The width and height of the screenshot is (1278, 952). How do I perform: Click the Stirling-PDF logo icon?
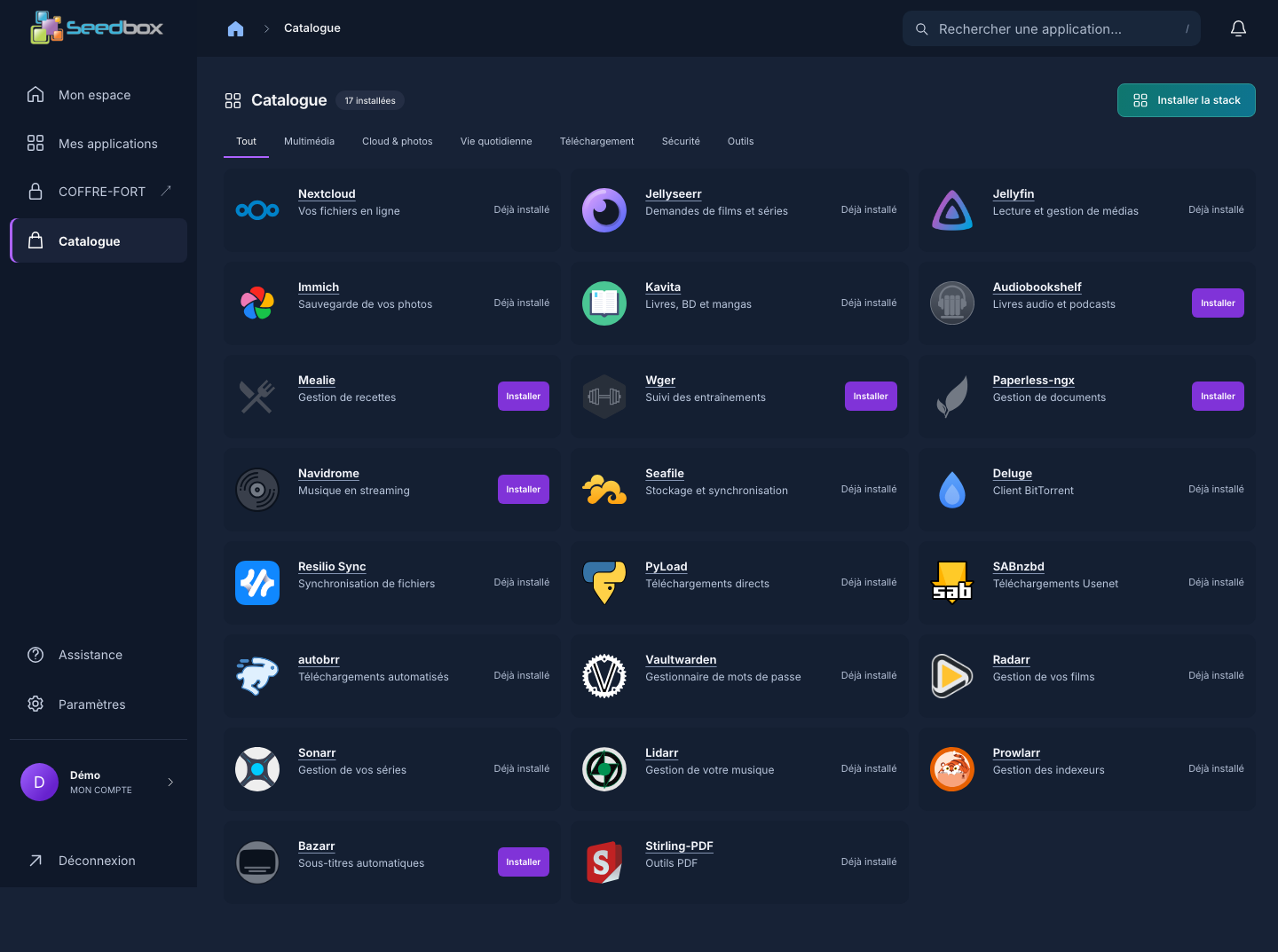click(x=604, y=862)
